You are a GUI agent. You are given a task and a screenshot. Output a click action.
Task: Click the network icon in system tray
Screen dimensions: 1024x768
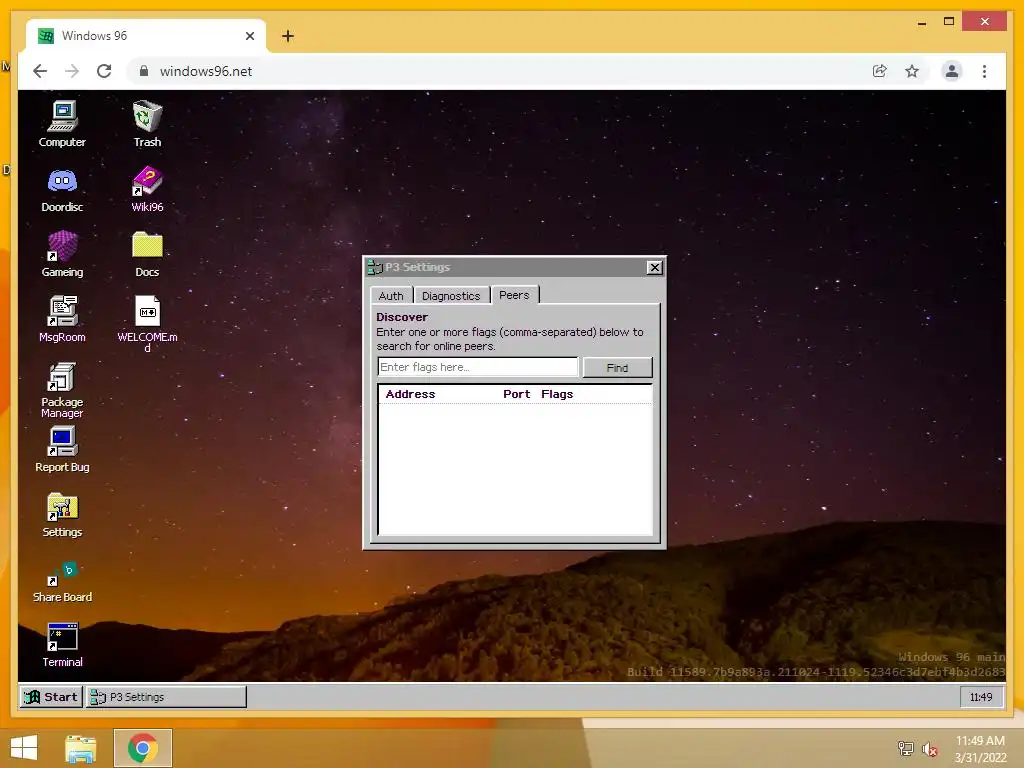905,748
